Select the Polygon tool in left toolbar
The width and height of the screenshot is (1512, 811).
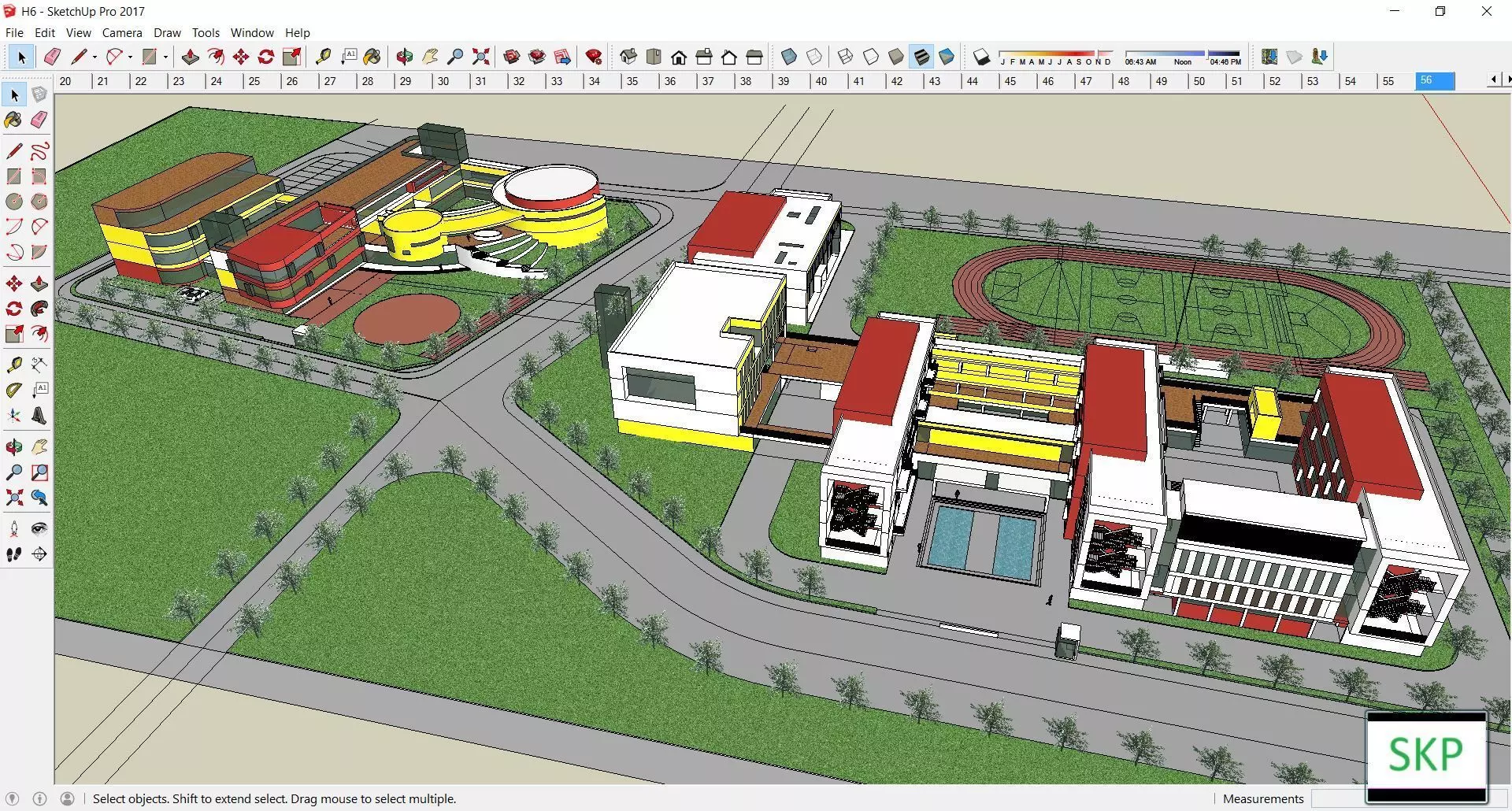click(39, 202)
